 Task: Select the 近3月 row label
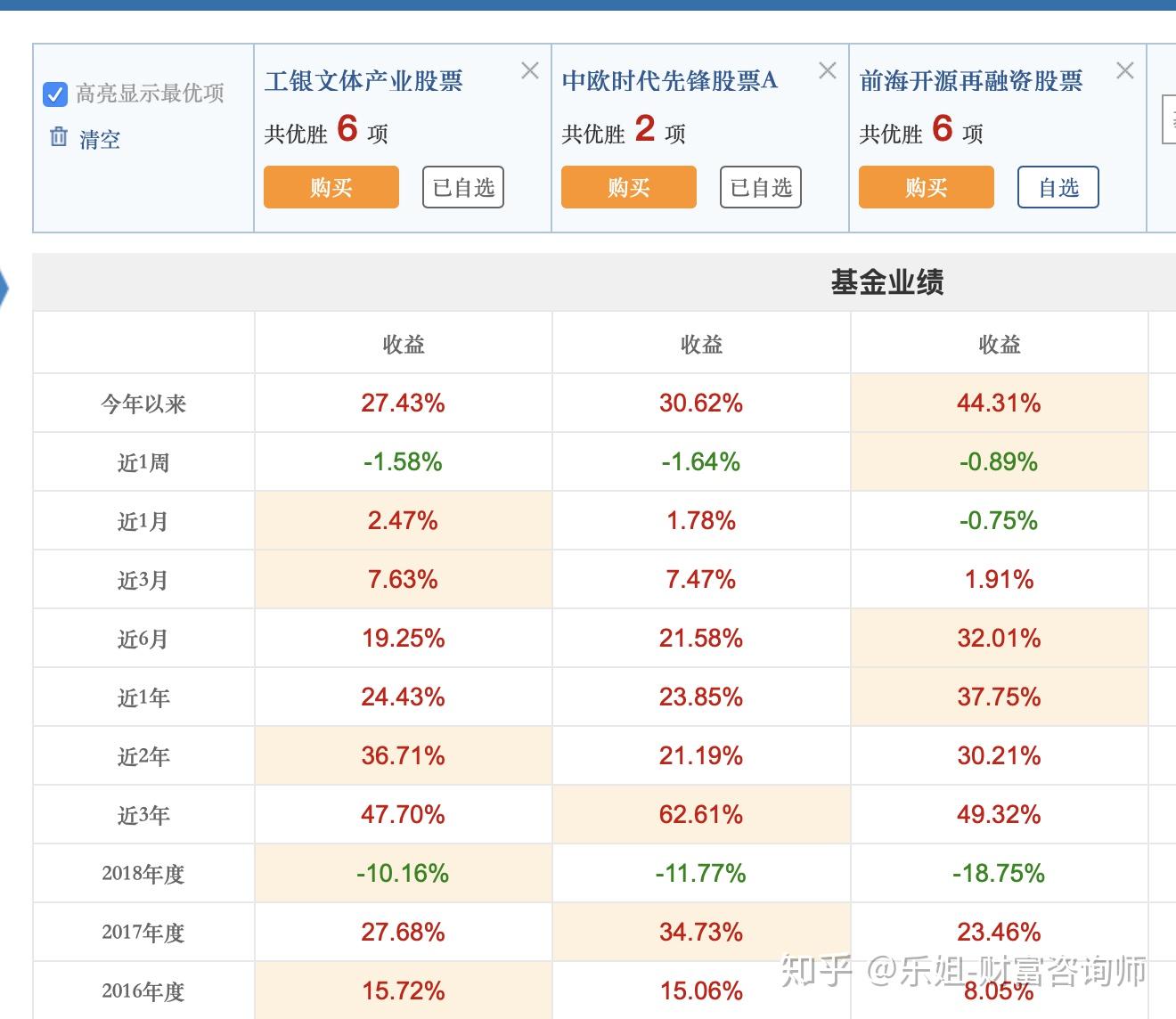coord(143,580)
